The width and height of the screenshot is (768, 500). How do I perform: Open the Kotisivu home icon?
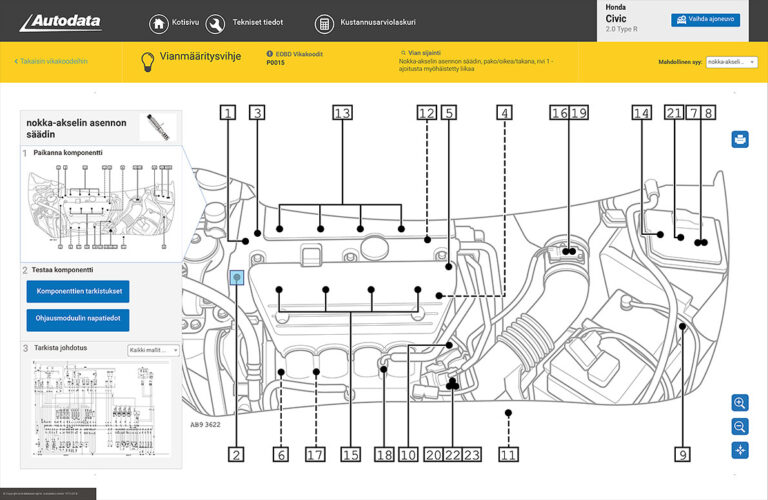(x=159, y=23)
